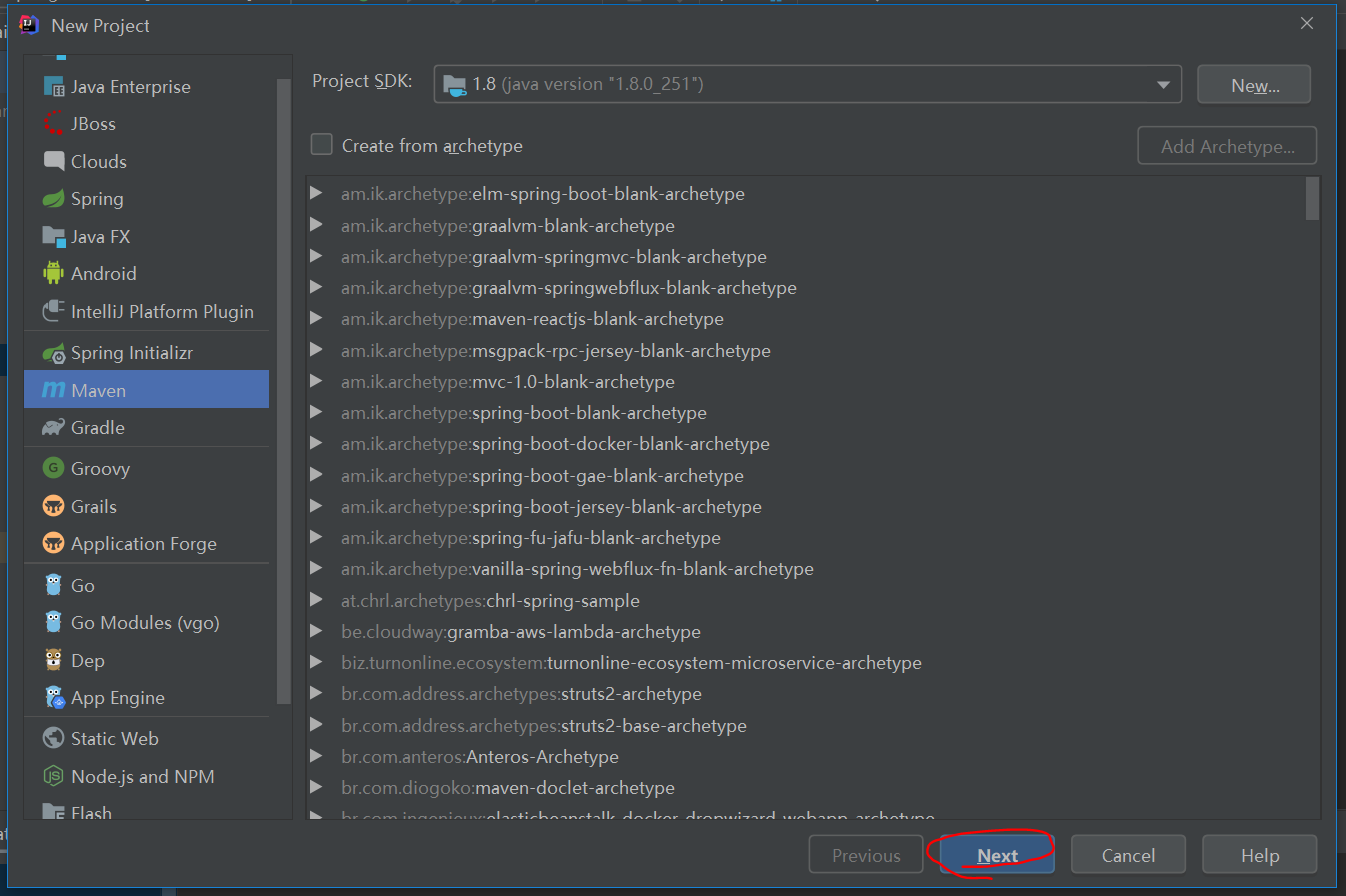This screenshot has height=896, width=1346.
Task: Click the Node.js and NPM icon
Action: pyautogui.click(x=54, y=776)
